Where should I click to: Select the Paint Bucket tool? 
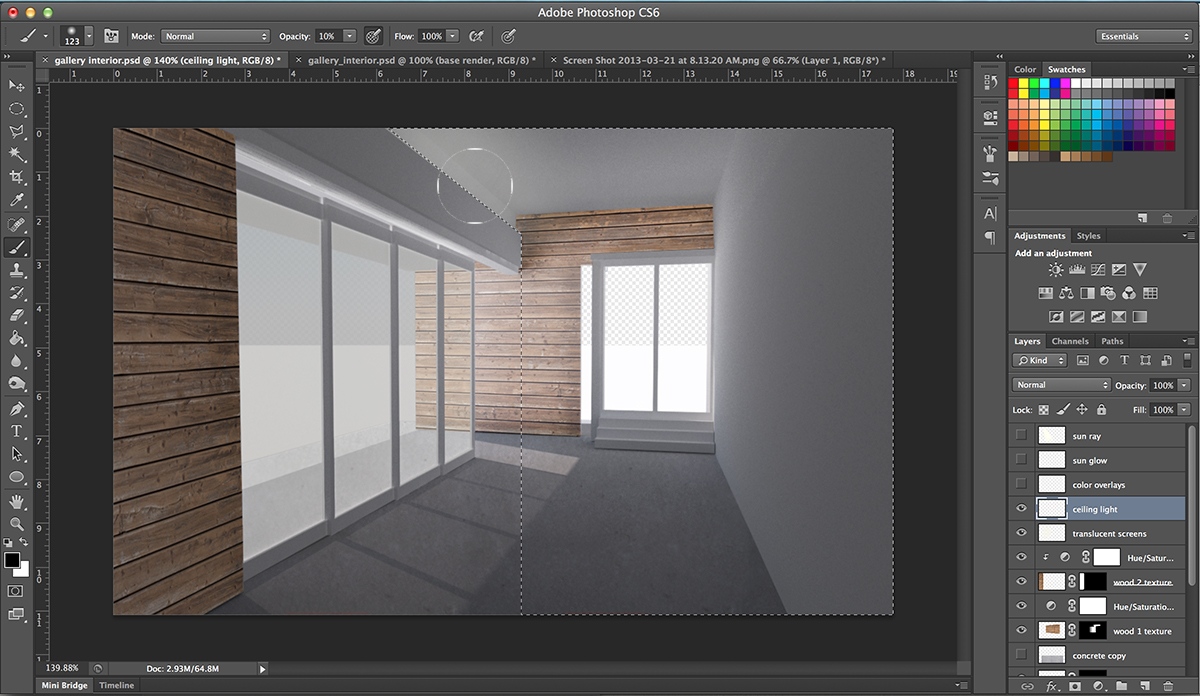click(17, 338)
